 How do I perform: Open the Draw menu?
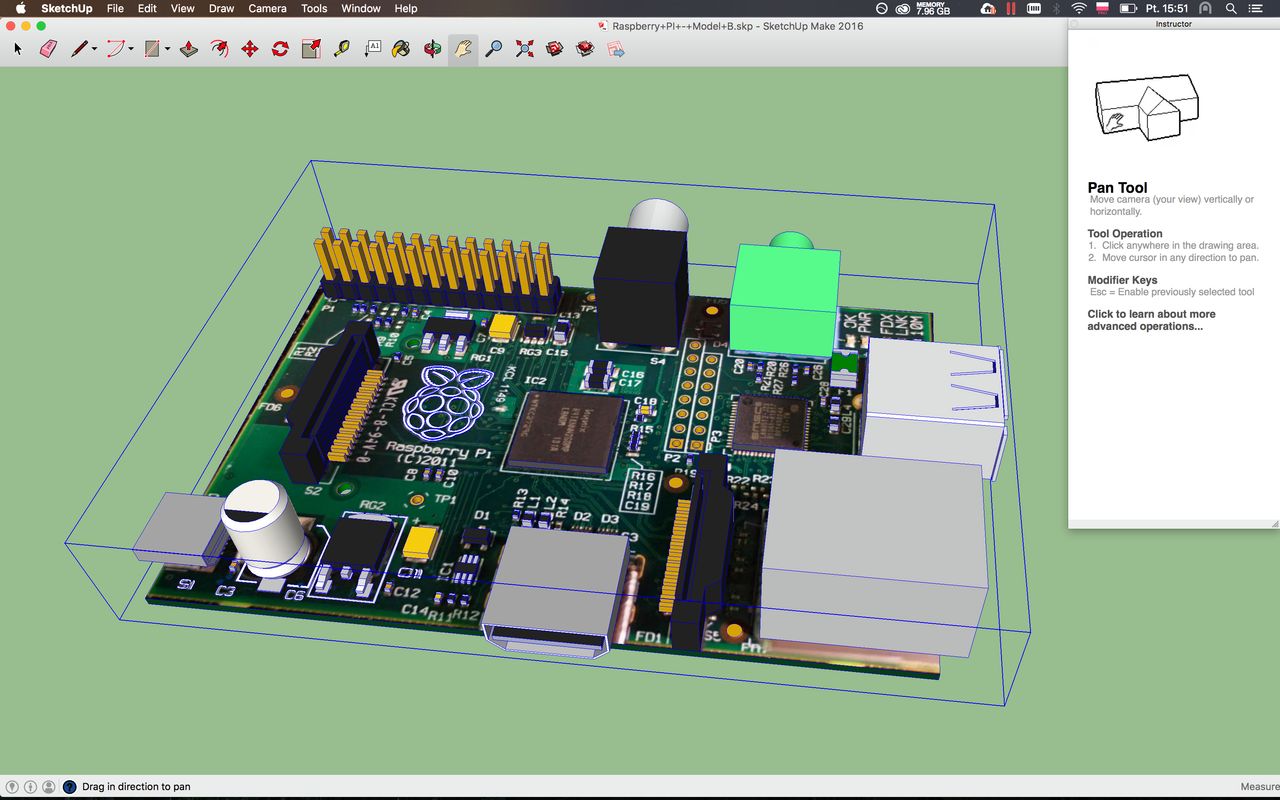[221, 8]
